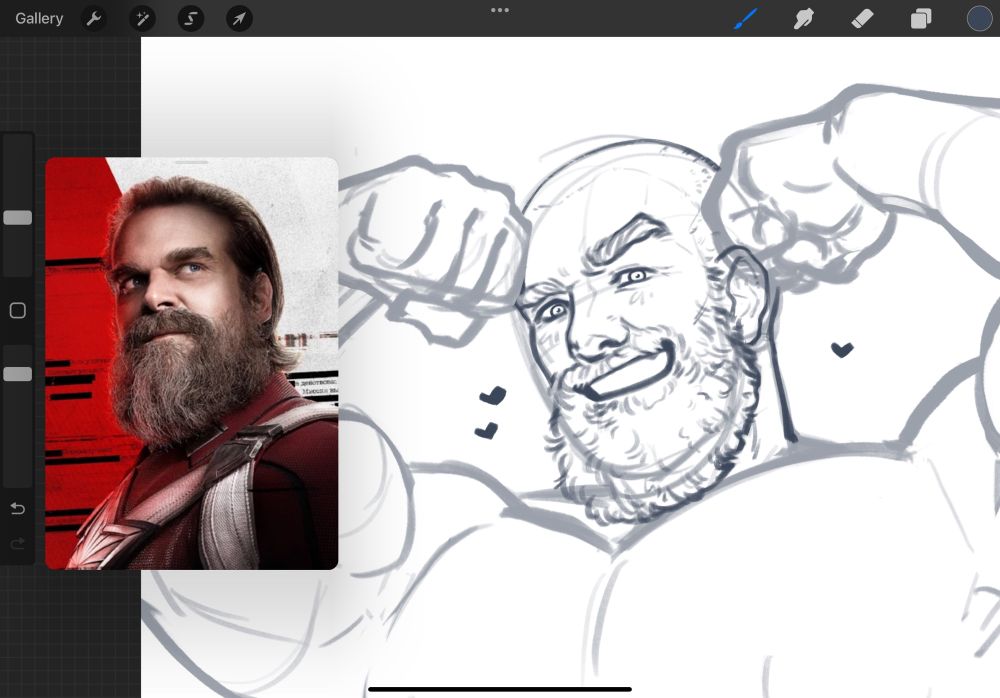Adjust the brush size slider
Image resolution: width=1000 pixels, height=698 pixels.
18,218
